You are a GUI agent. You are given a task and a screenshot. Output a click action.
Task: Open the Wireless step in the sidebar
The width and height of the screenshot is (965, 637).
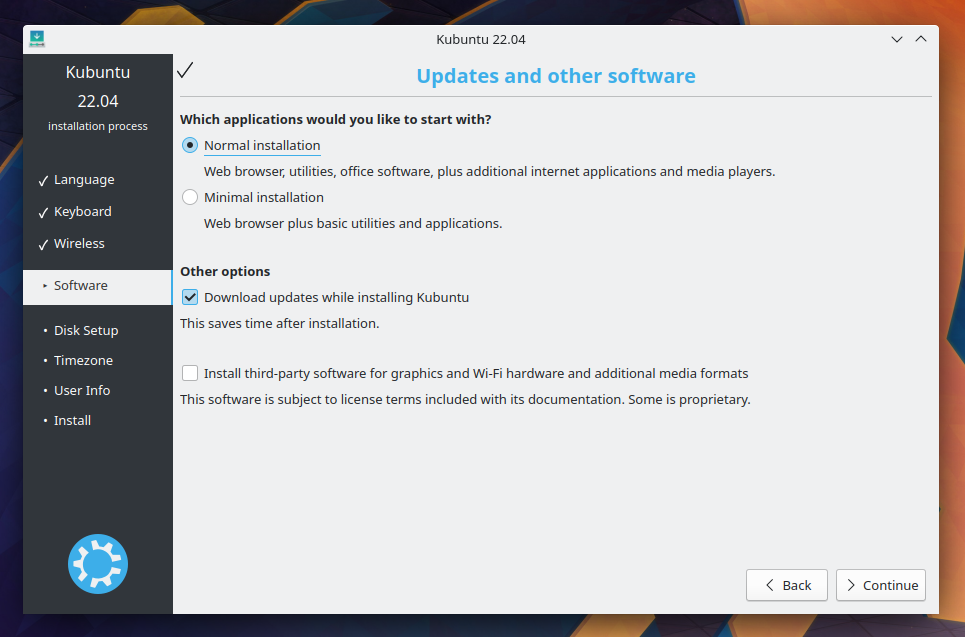[79, 244]
